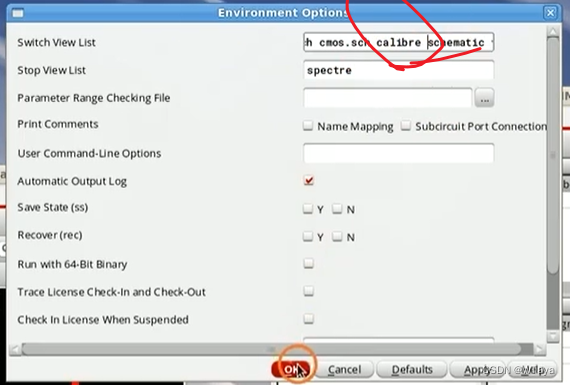570x385 pixels.
Task: Enable the Name Mapping checkbox
Action: [x=308, y=126]
